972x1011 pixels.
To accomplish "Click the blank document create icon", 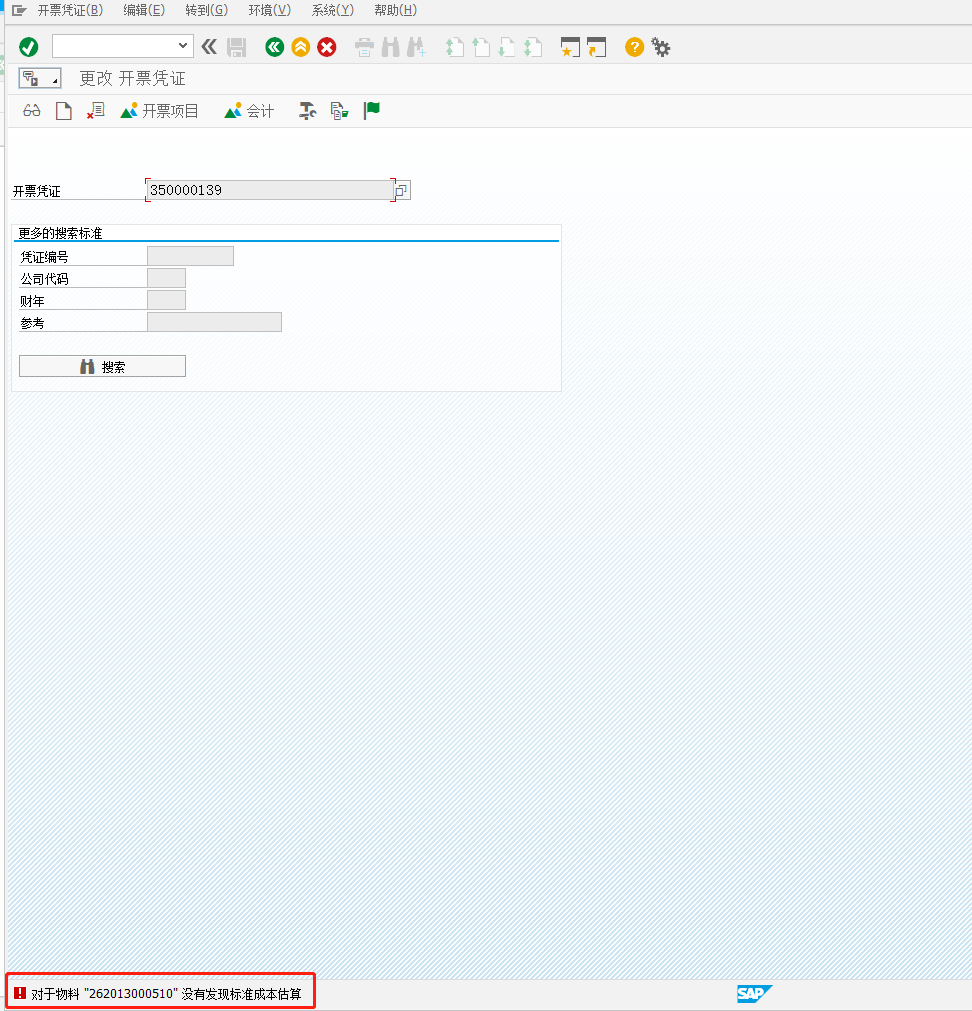I will [x=63, y=111].
